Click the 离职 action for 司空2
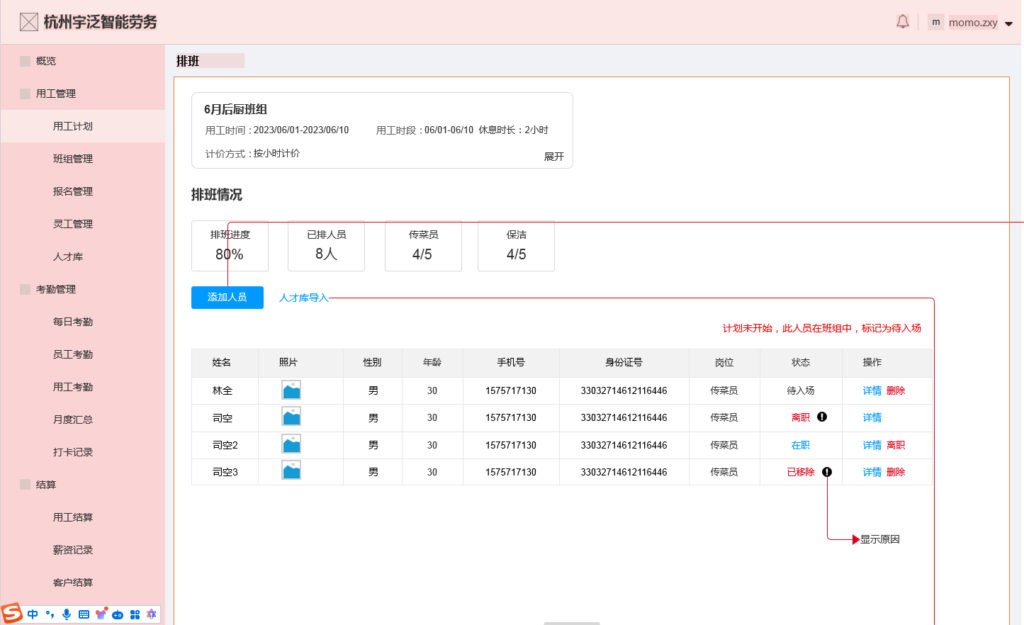This screenshot has width=1024, height=625. (895, 445)
